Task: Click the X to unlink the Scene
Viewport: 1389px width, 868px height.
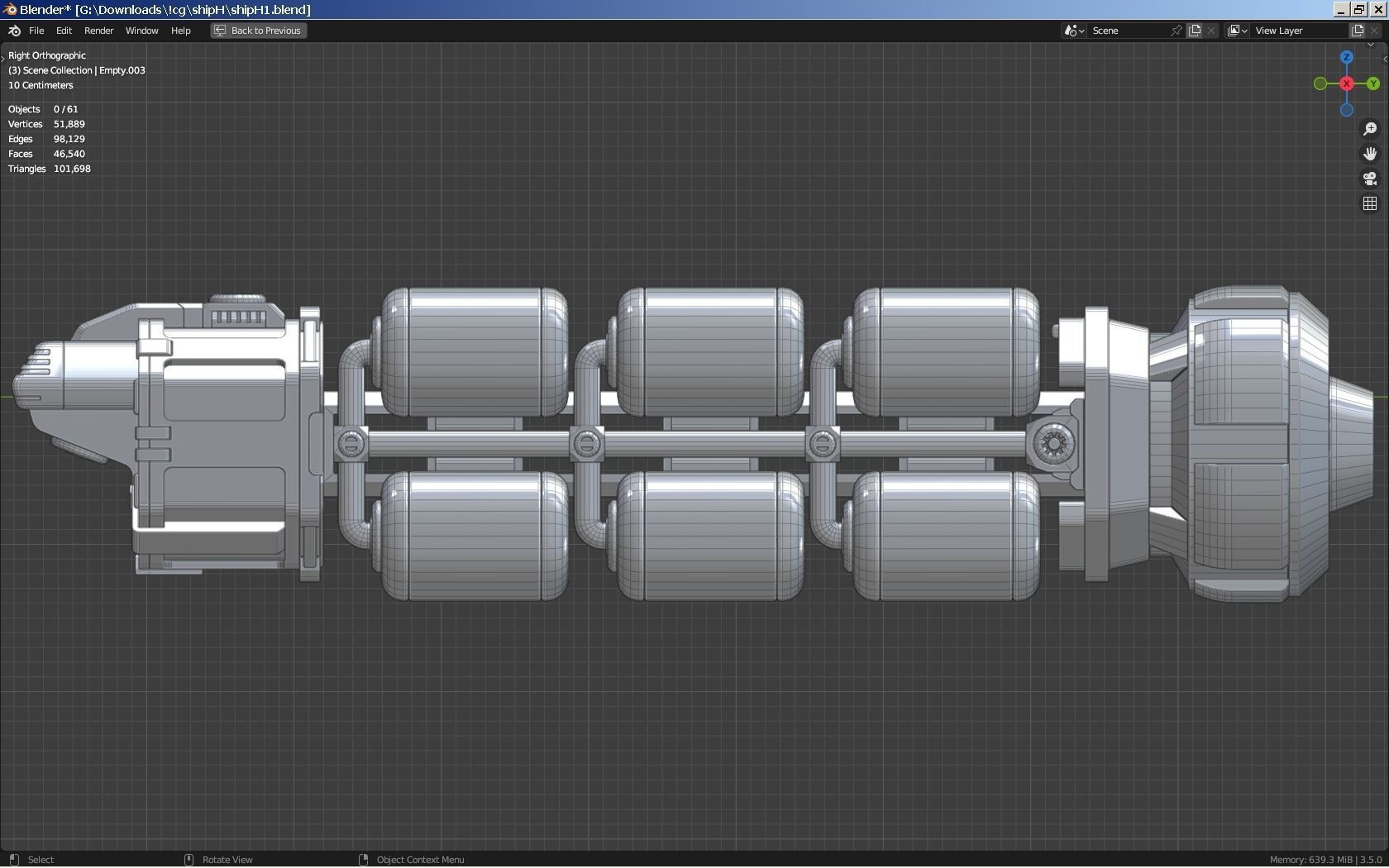Action: coord(1210,30)
